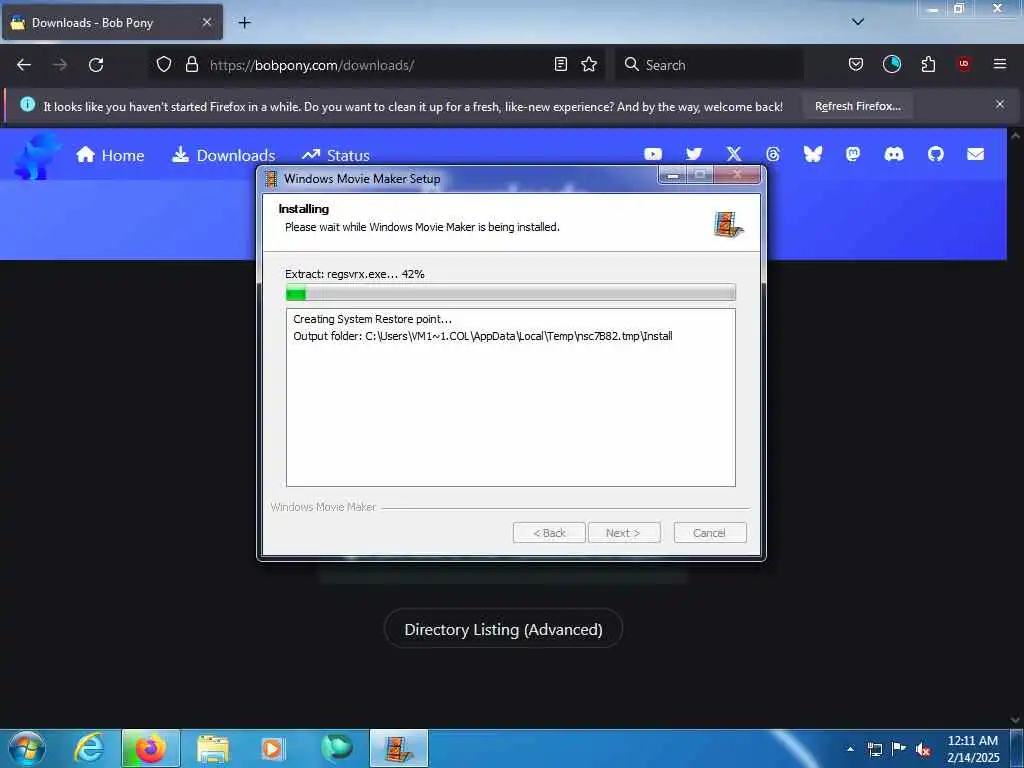Open Firefox application hamburger menu
Image resolution: width=1024 pixels, height=768 pixels.
coord(999,64)
